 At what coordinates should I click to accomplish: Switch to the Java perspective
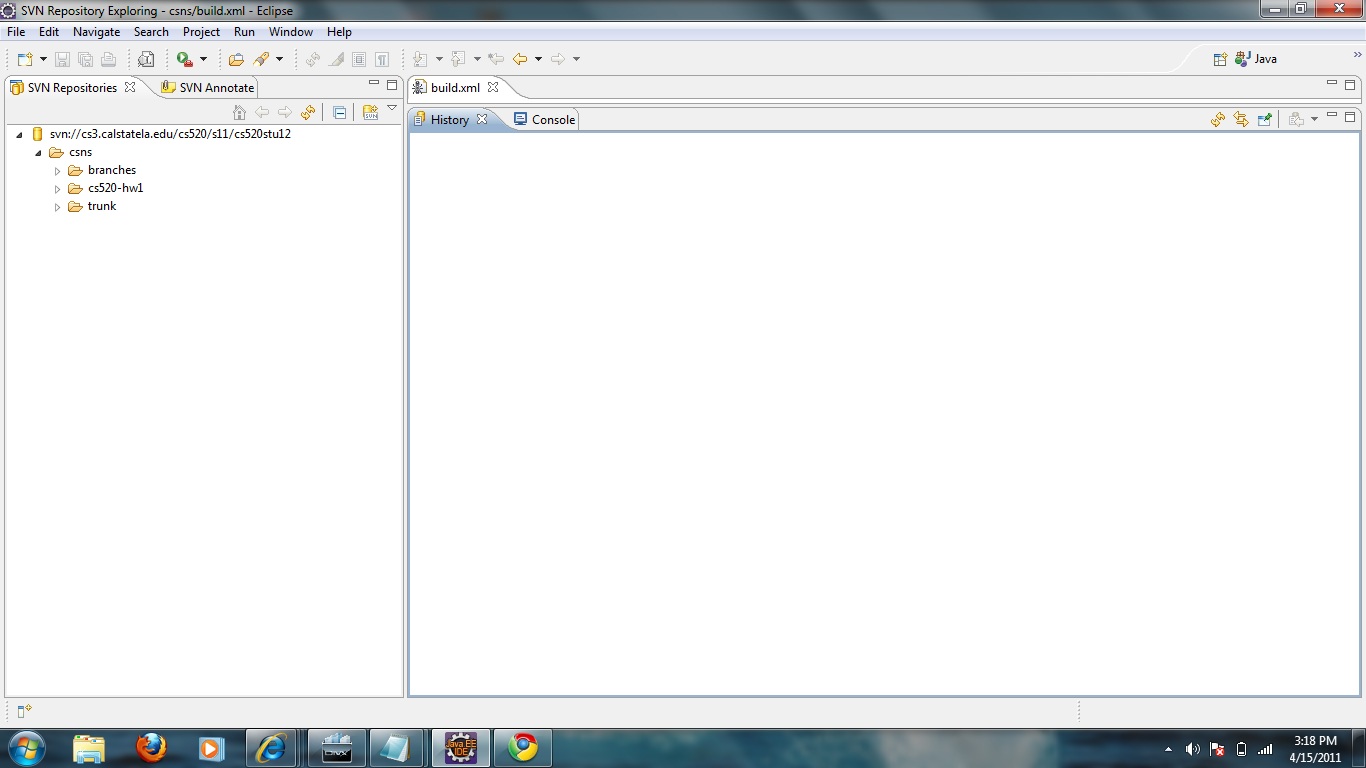click(1256, 59)
